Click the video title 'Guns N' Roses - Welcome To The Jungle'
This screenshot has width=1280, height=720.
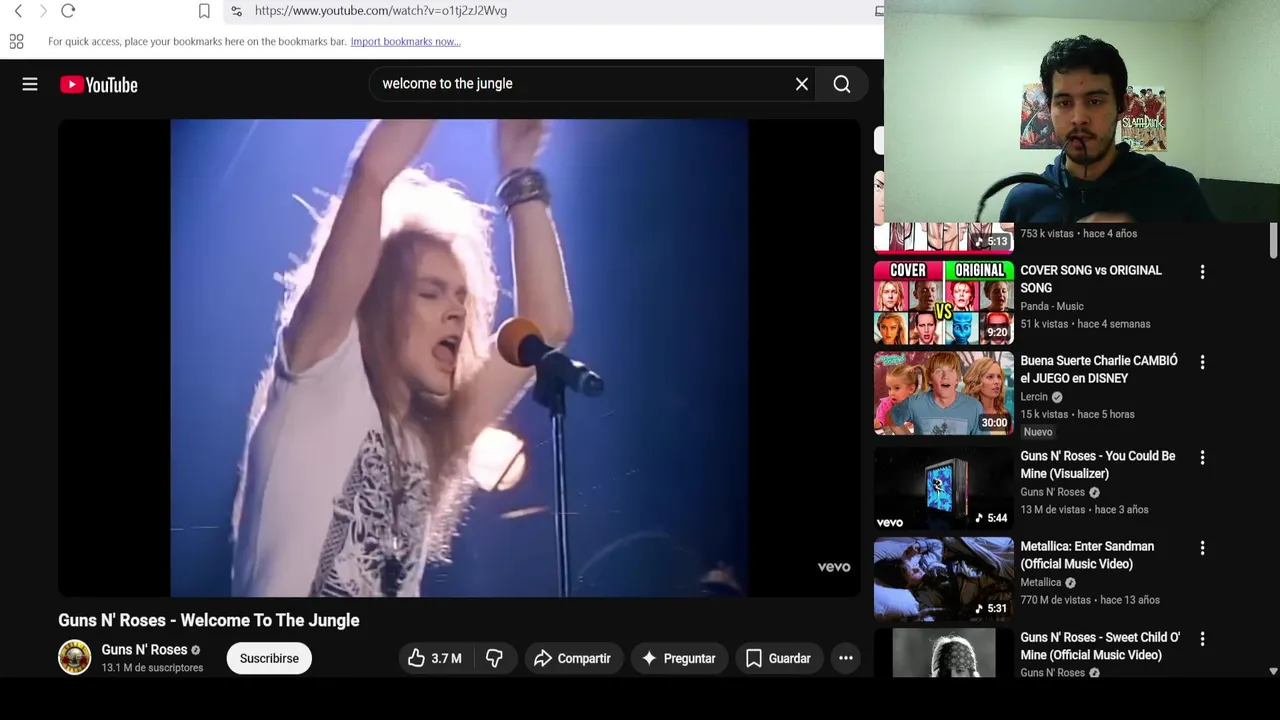209,621
